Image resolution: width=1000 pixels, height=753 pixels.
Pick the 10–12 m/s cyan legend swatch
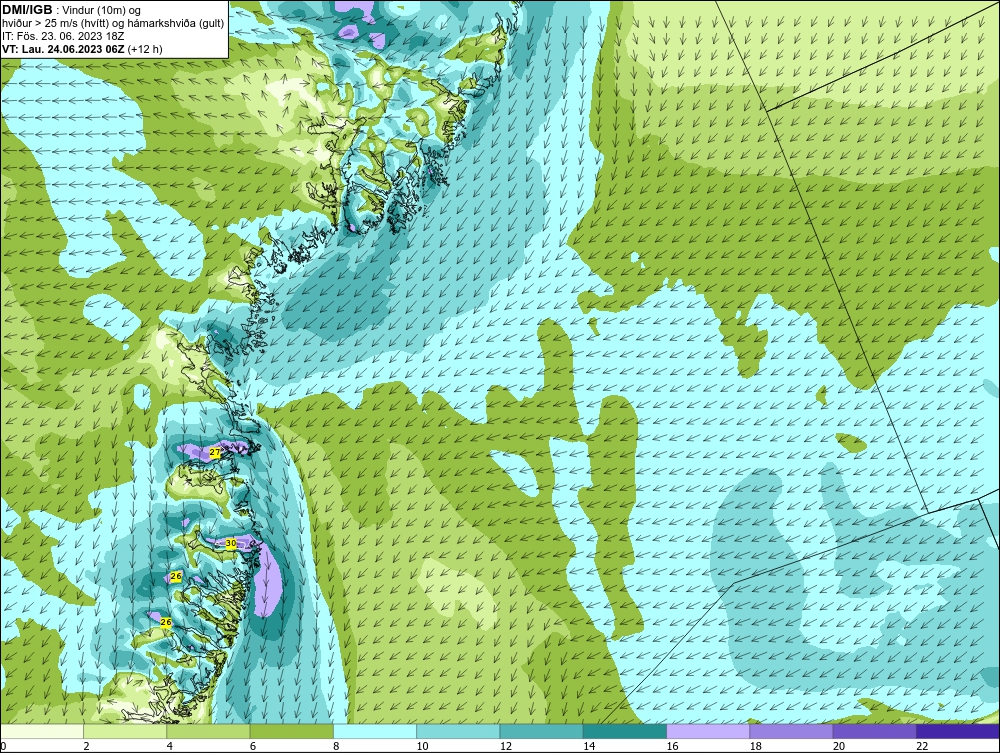[x=458, y=731]
